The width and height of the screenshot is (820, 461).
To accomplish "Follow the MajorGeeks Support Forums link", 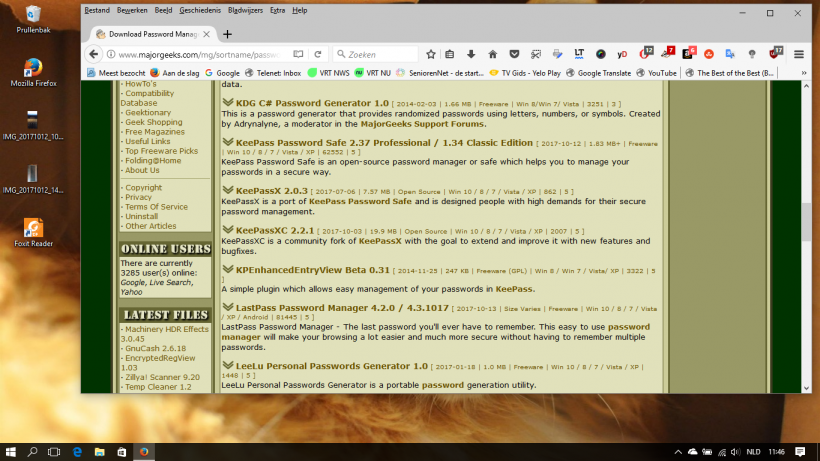I will pos(422,124).
